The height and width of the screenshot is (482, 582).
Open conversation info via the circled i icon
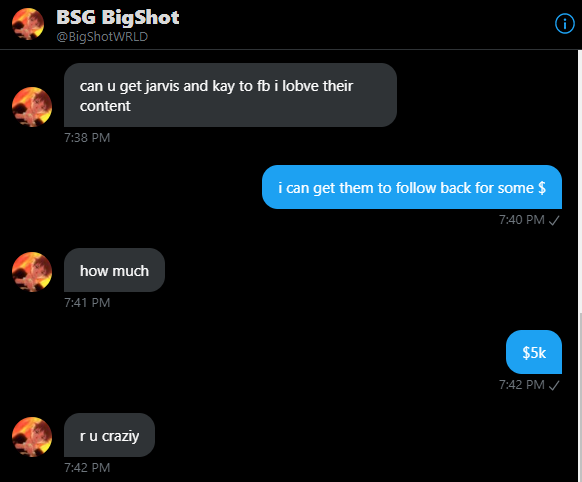click(565, 24)
